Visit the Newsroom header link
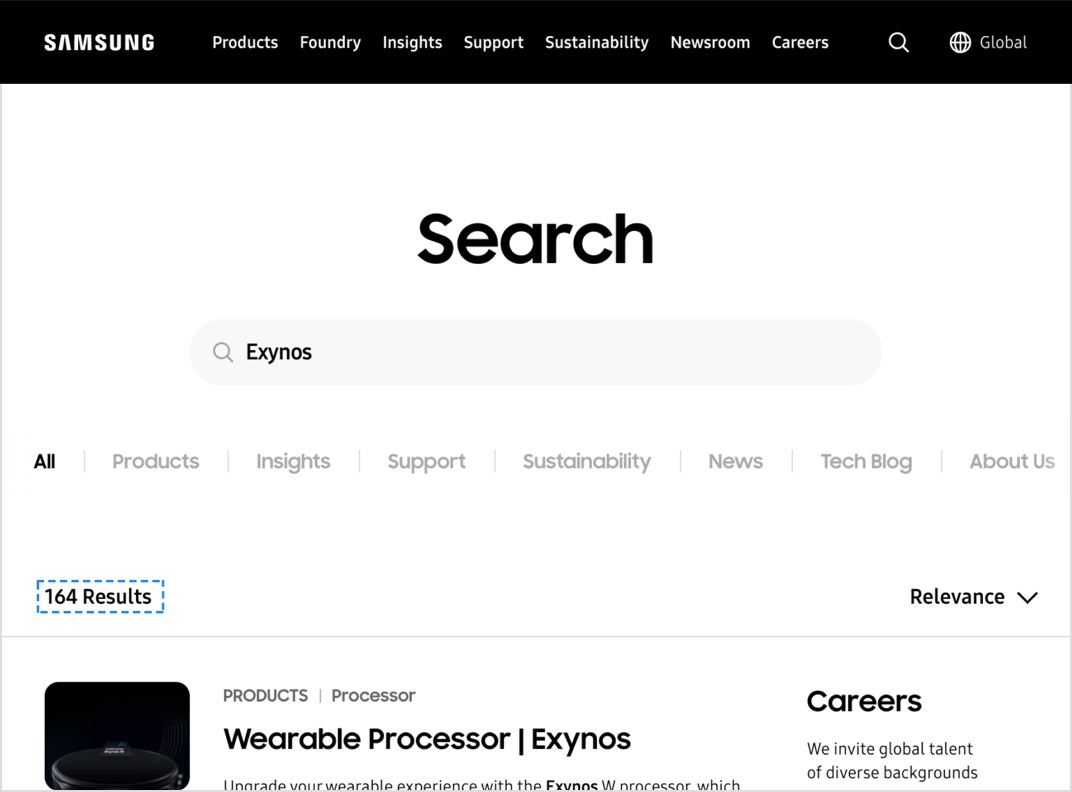This screenshot has width=1072, height=792. pos(710,42)
